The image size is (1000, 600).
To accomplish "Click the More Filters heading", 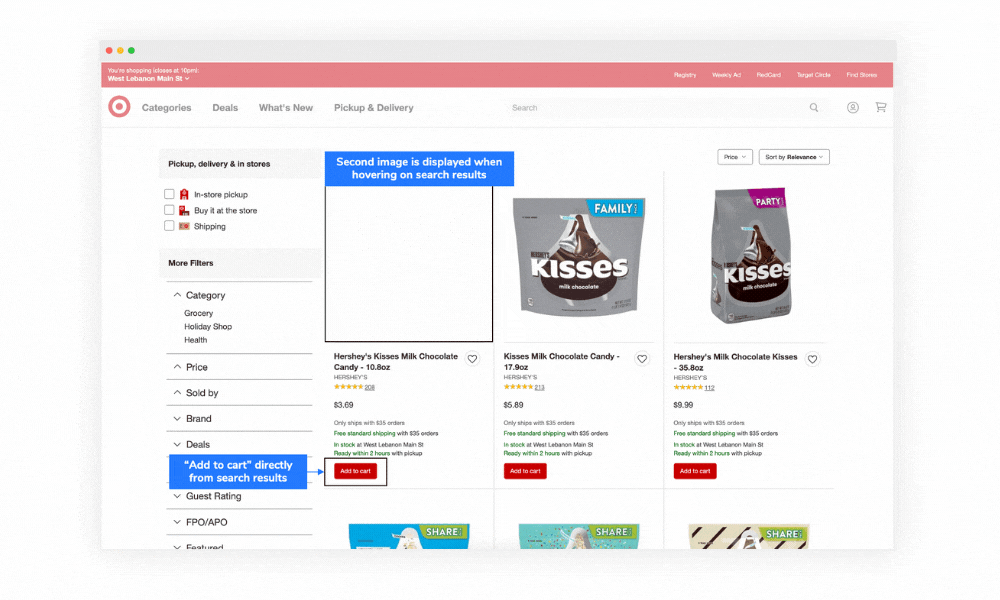I will (191, 263).
